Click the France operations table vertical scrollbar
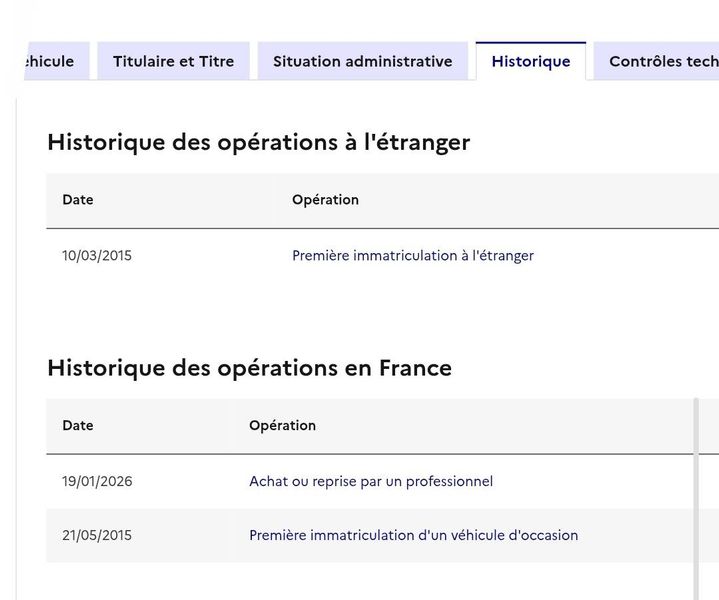Image resolution: width=719 pixels, height=600 pixels. pos(697,499)
